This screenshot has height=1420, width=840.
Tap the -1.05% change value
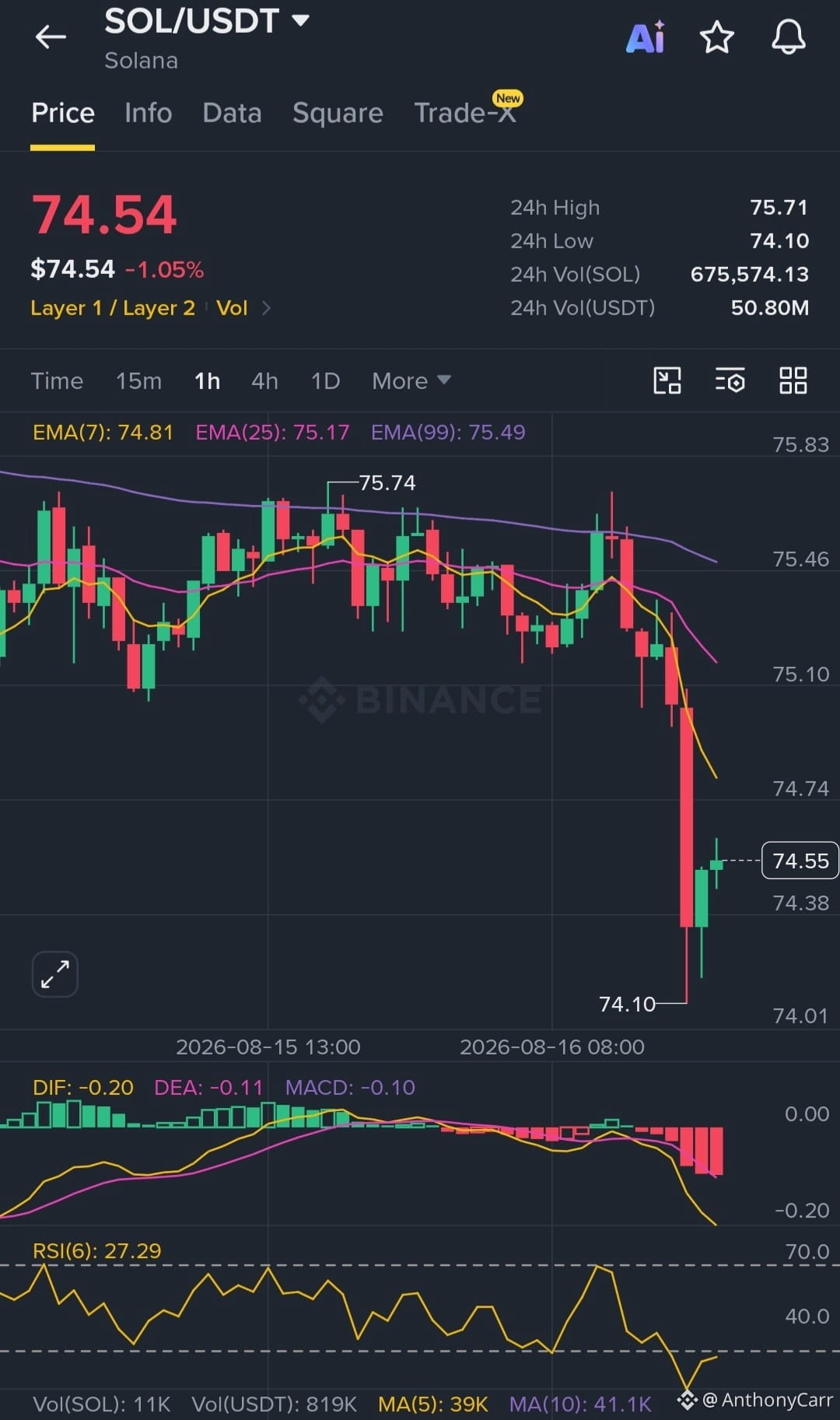pos(164,270)
